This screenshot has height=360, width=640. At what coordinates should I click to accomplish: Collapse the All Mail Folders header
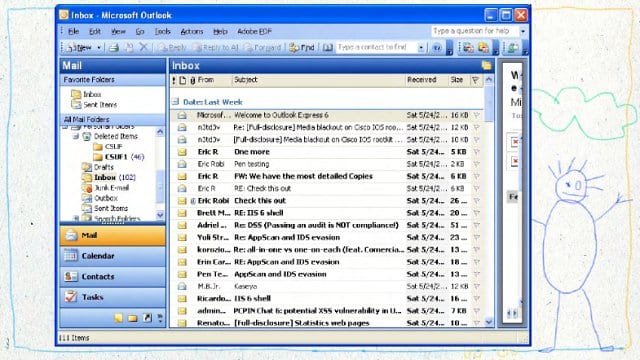pyautogui.click(x=113, y=120)
